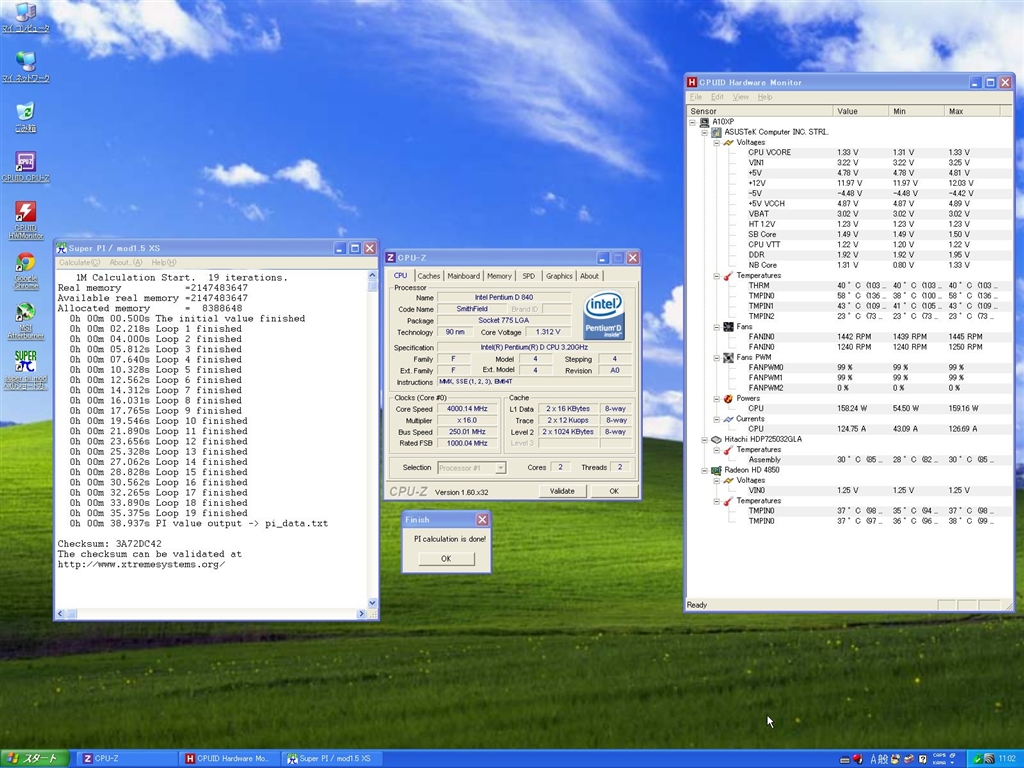Click the Super PI window scrollbar down arrow

pyautogui.click(x=373, y=603)
